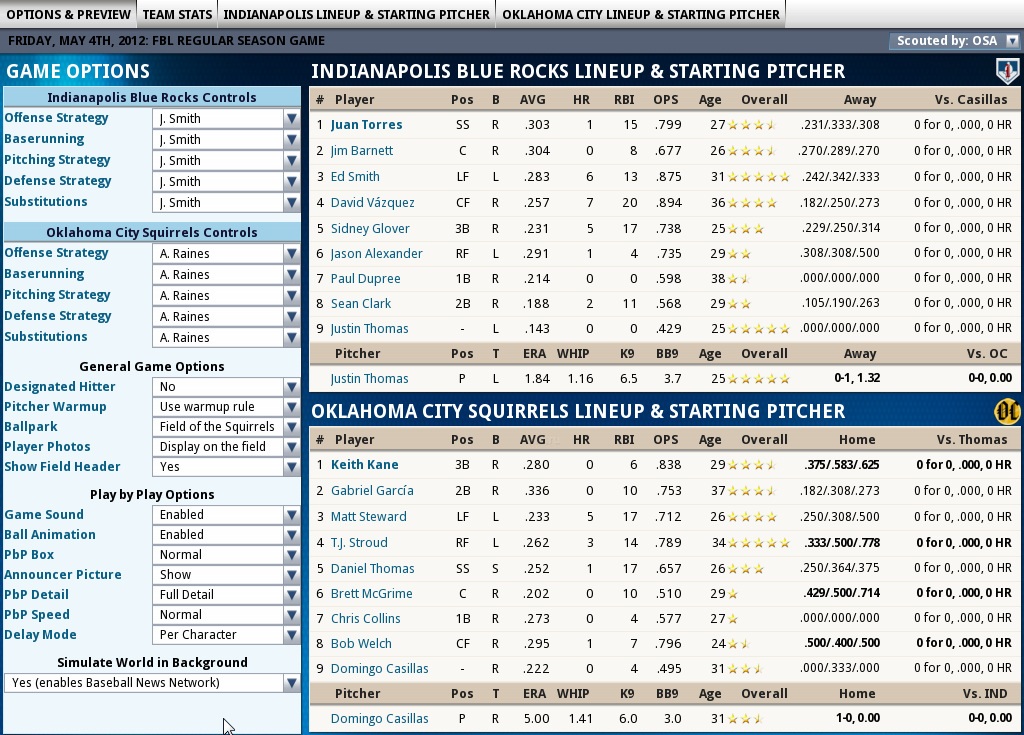This screenshot has width=1024, height=735.
Task: Expand the Designated Hitter dropdown
Action: coord(226,387)
